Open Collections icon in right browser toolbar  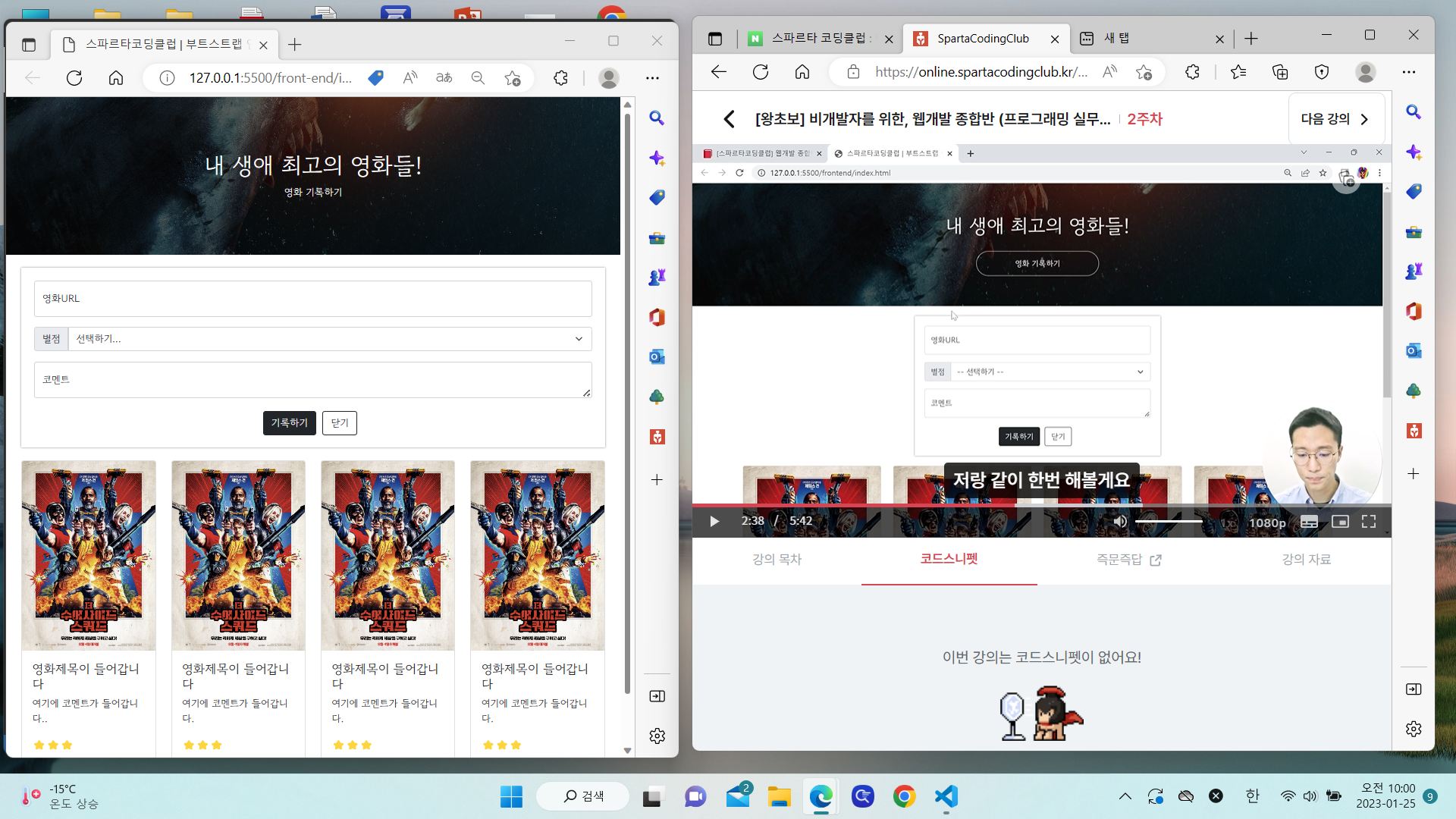(1280, 72)
